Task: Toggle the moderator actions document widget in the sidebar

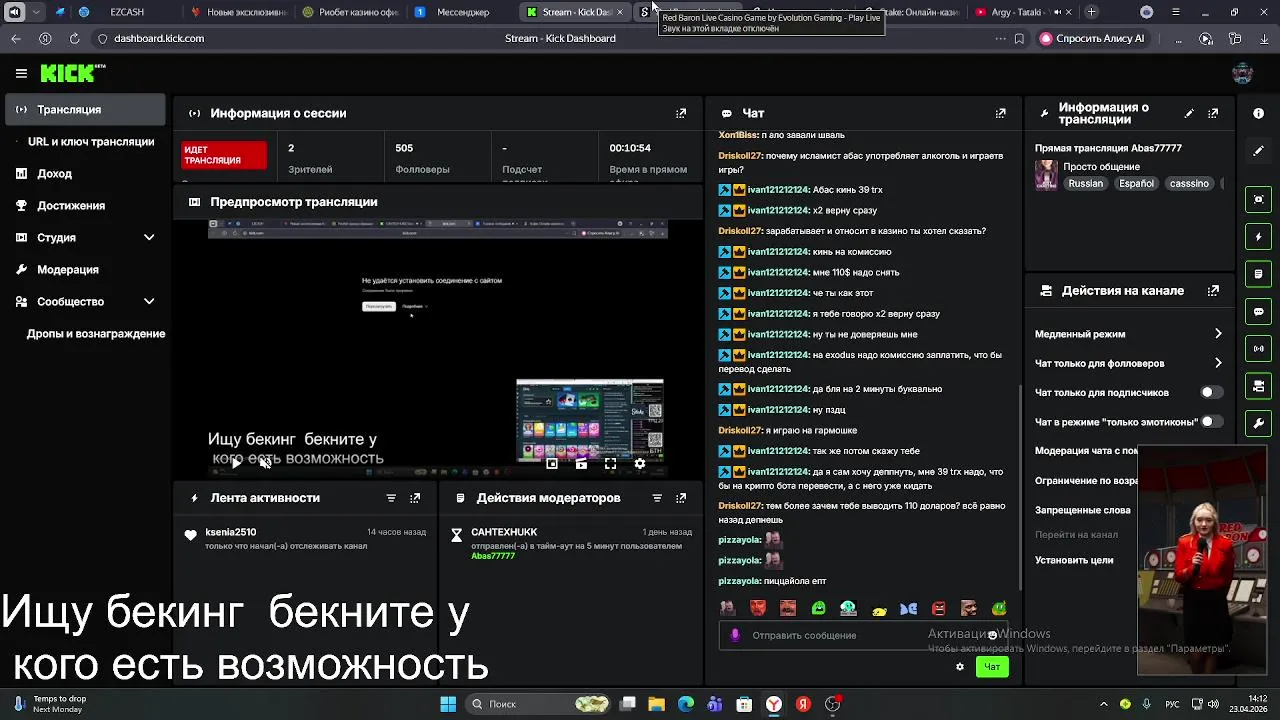Action: [1259, 274]
